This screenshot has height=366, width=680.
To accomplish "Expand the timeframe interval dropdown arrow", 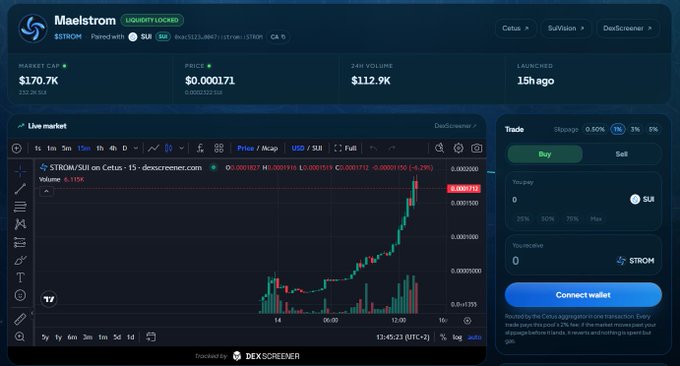I will tap(136, 148).
